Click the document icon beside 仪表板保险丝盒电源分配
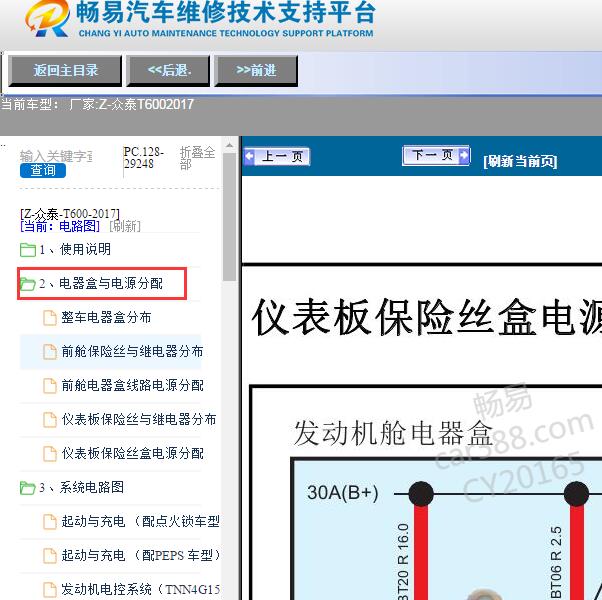602x600 pixels. [x=50, y=454]
